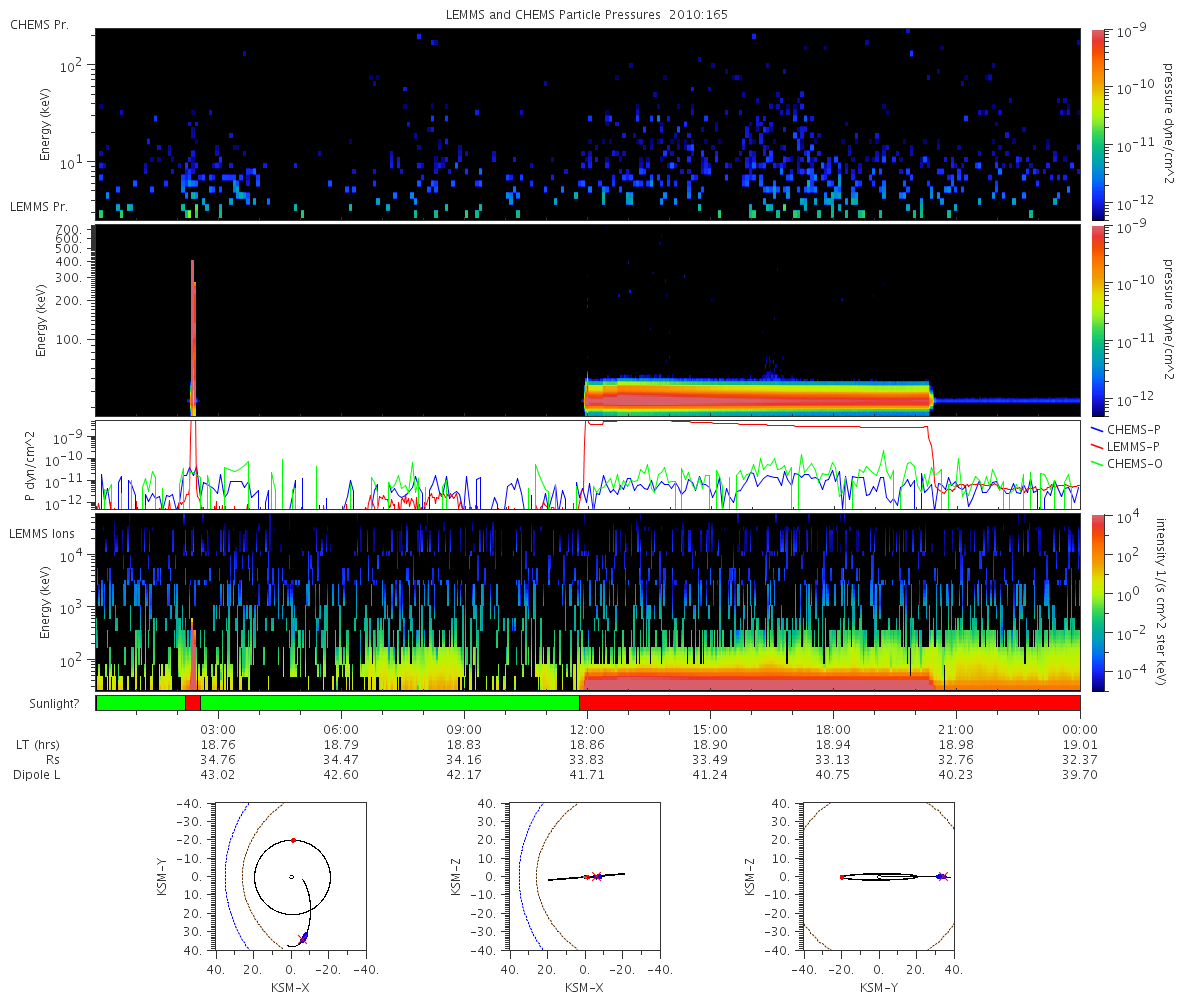Click the LT value 18.94
The height and width of the screenshot is (1000, 1200).
tap(833, 745)
